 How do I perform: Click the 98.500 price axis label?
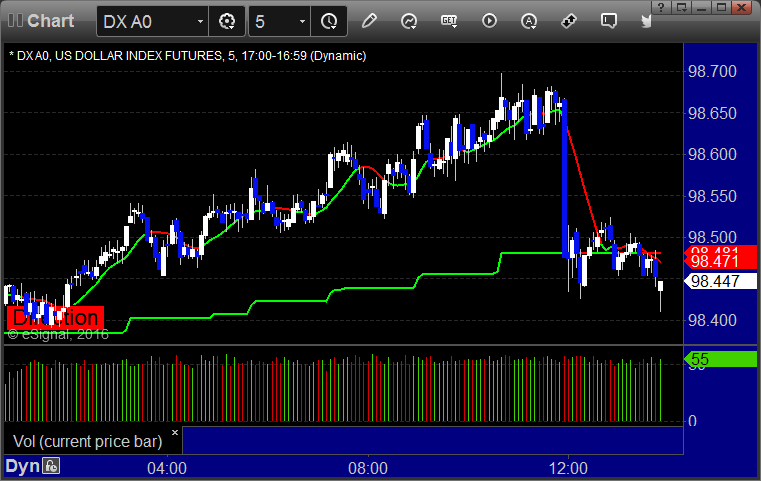pos(712,237)
